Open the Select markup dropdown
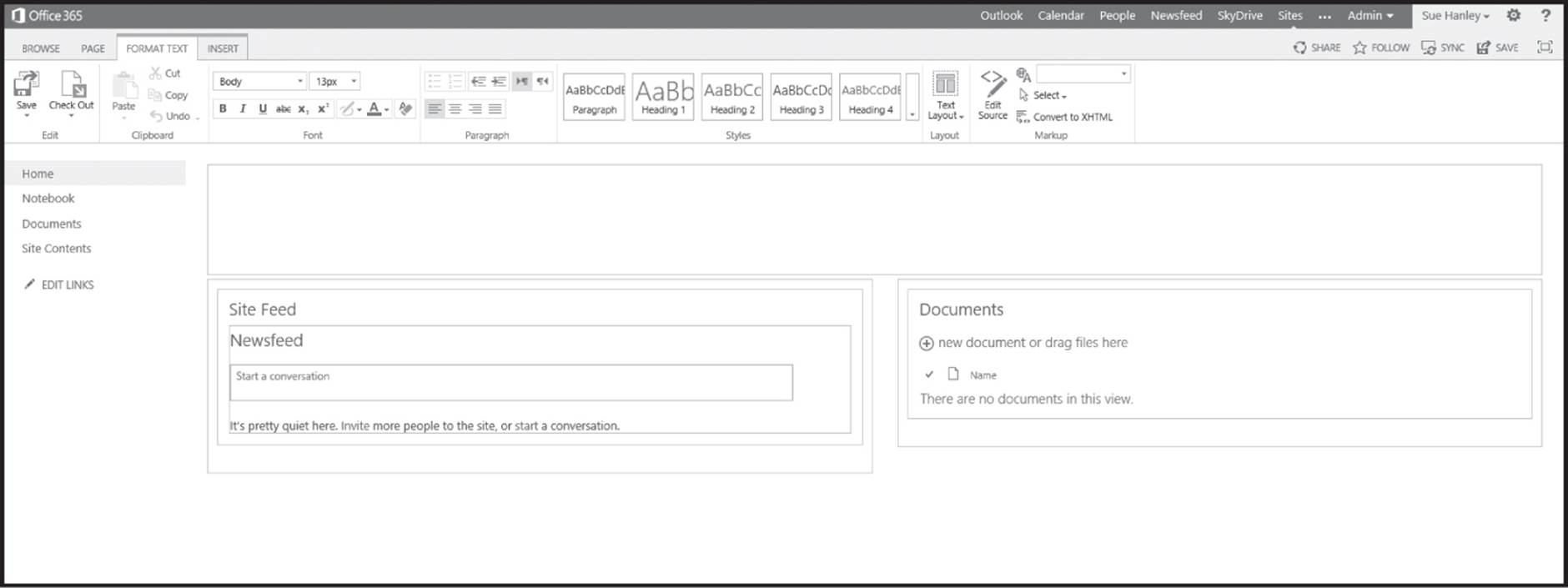 [x=1043, y=95]
